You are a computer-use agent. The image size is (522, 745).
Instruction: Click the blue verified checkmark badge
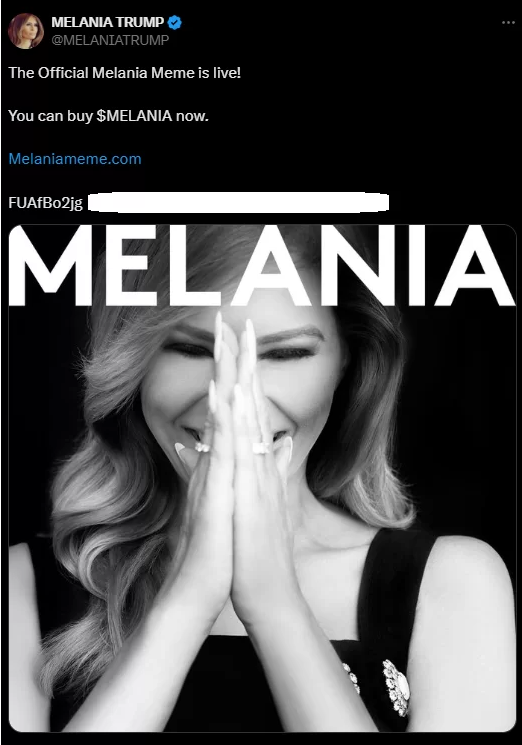click(174, 22)
